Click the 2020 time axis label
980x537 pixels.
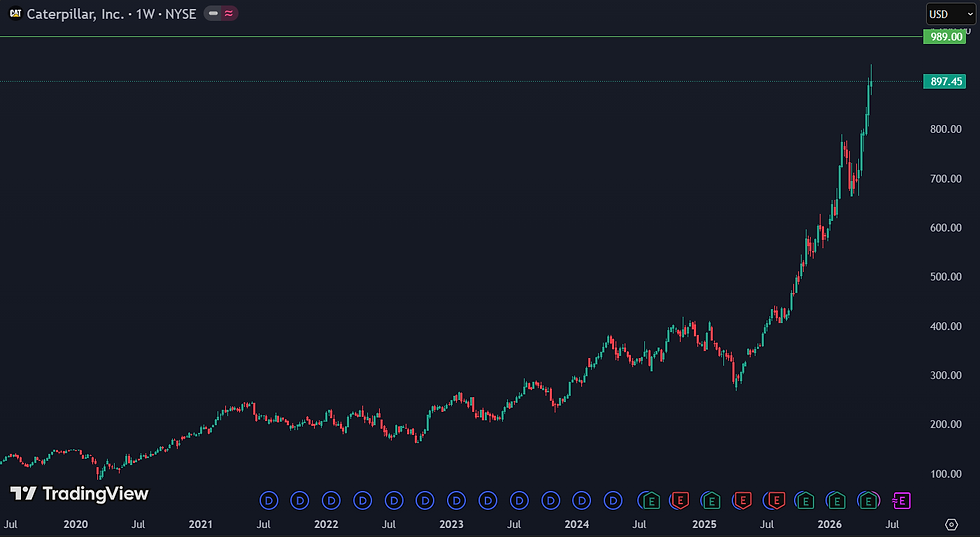click(76, 524)
